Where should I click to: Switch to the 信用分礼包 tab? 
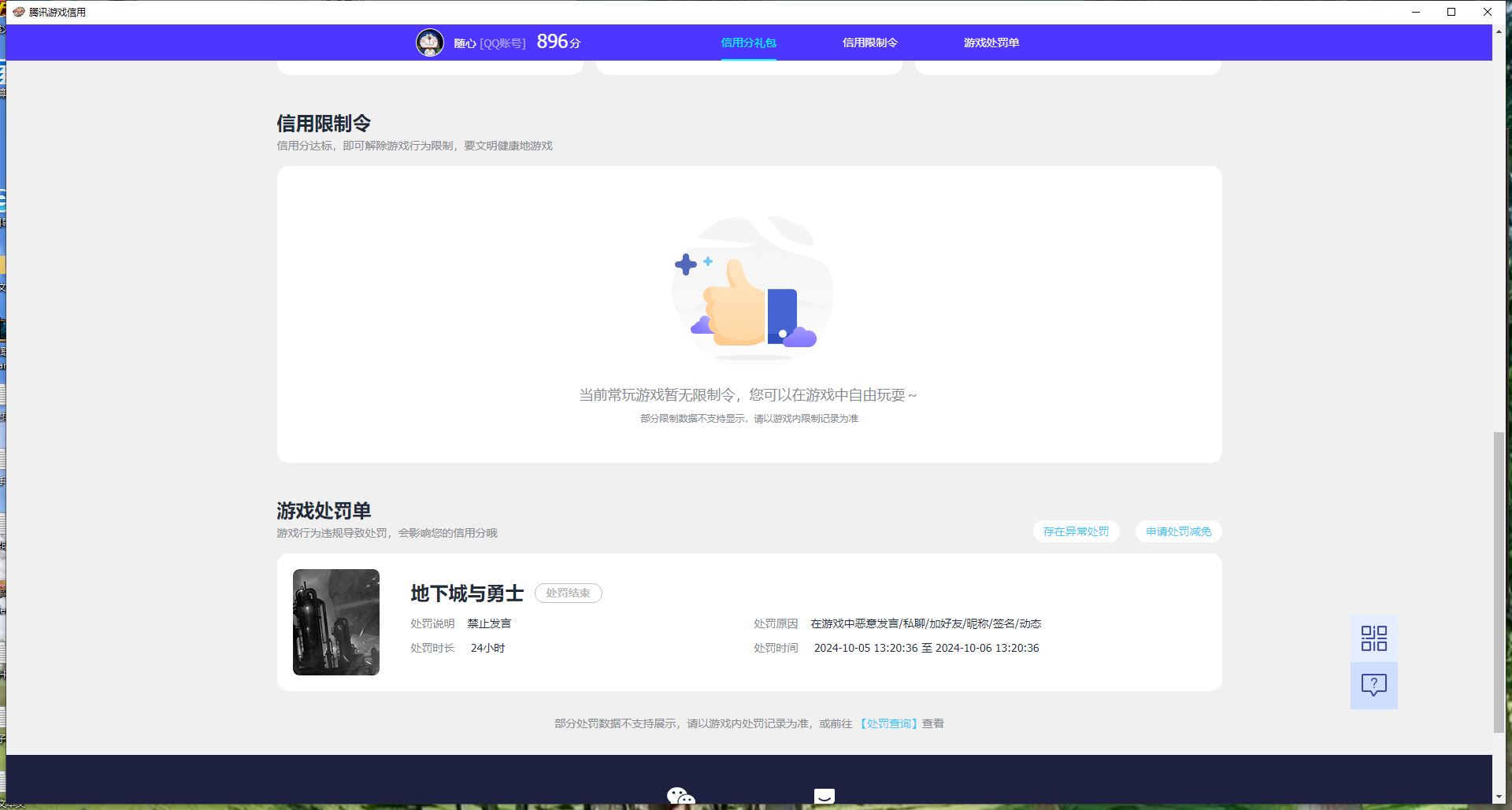click(x=748, y=43)
